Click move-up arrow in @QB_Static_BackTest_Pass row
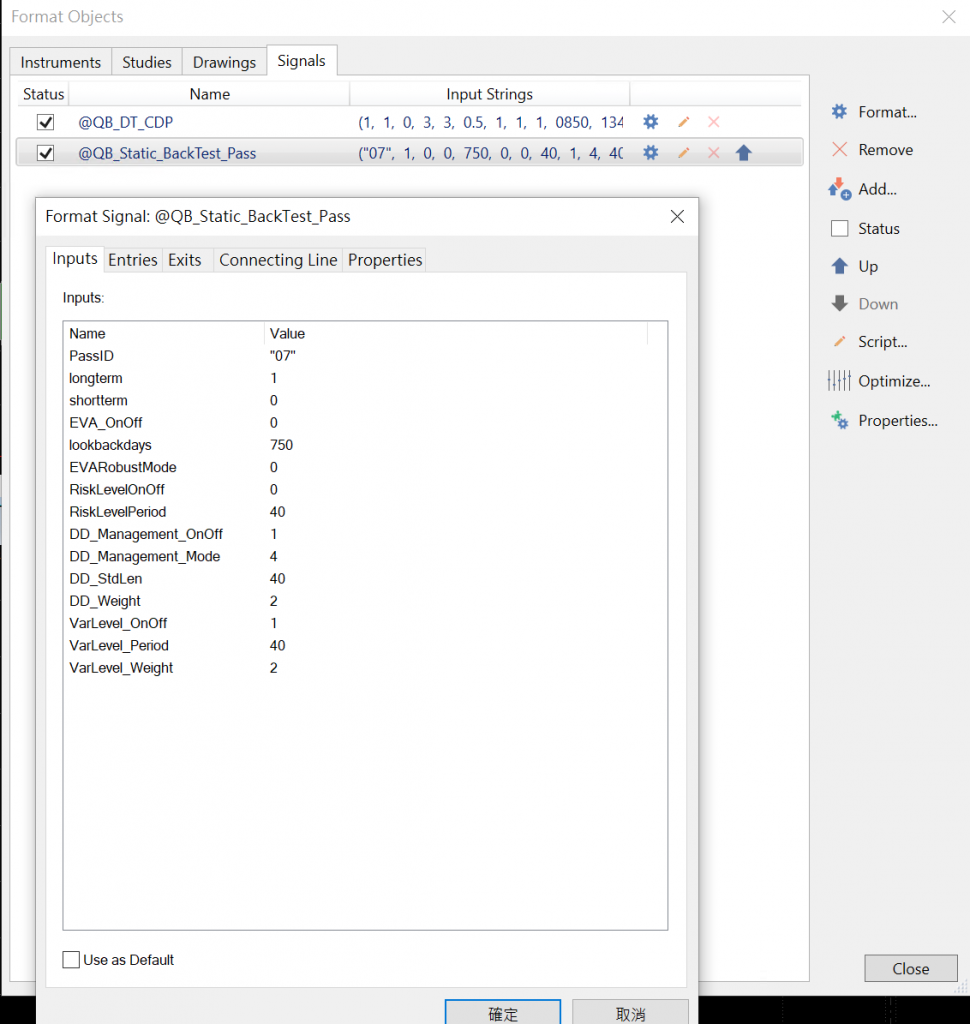 click(743, 153)
